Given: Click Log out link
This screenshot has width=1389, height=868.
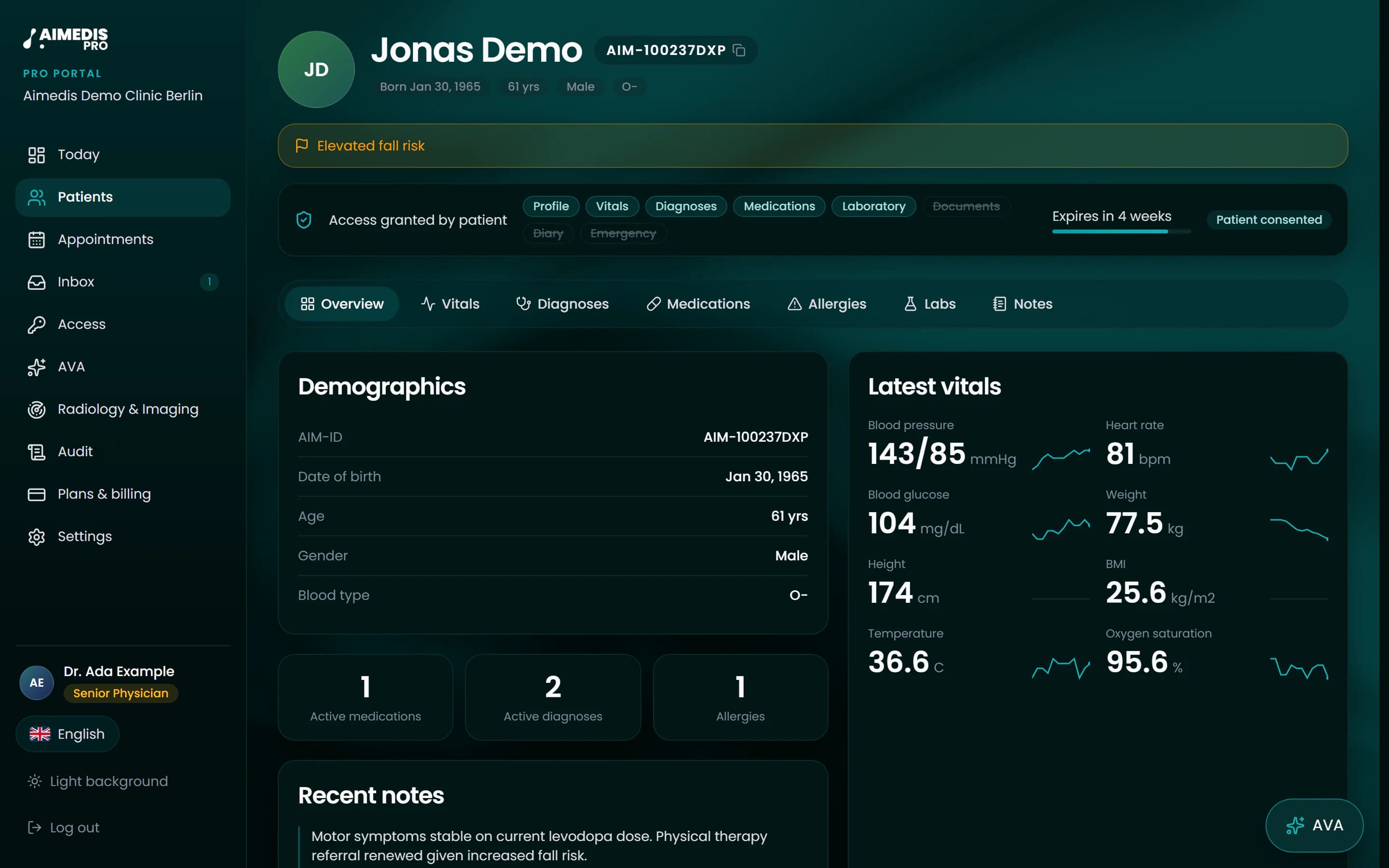Looking at the screenshot, I should [64, 827].
